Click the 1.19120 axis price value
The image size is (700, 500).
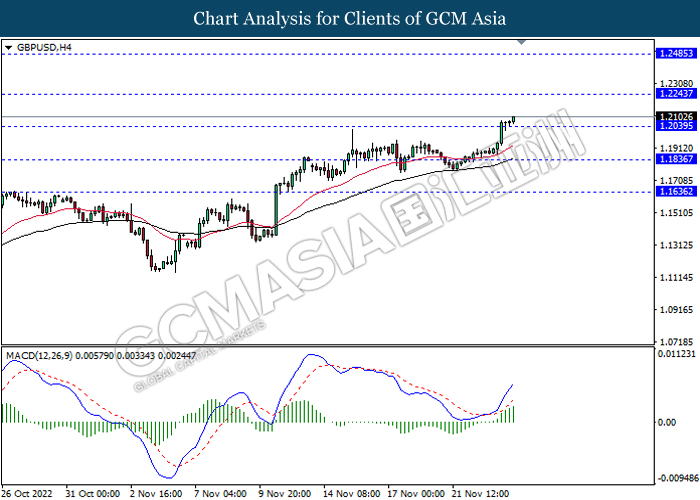pos(676,148)
